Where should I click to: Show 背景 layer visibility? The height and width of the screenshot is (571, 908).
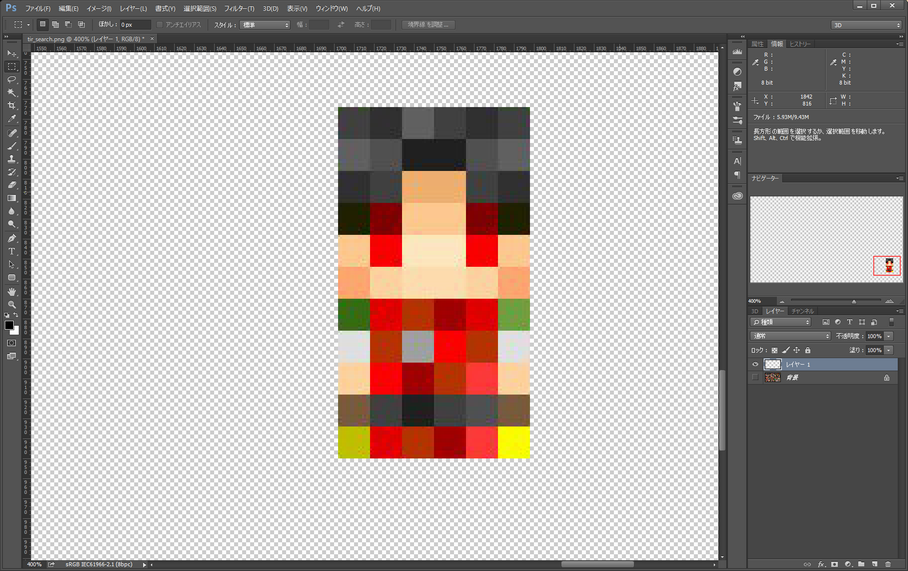(755, 378)
